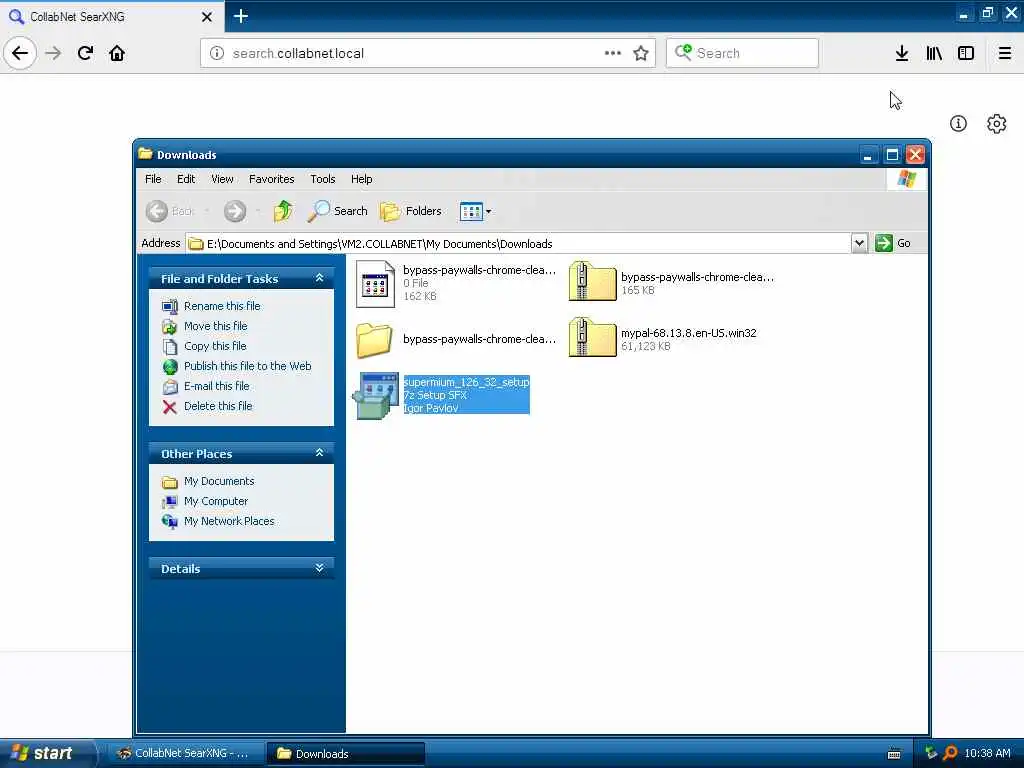Open the Tools menu
This screenshot has height=768, width=1024.
click(x=323, y=179)
